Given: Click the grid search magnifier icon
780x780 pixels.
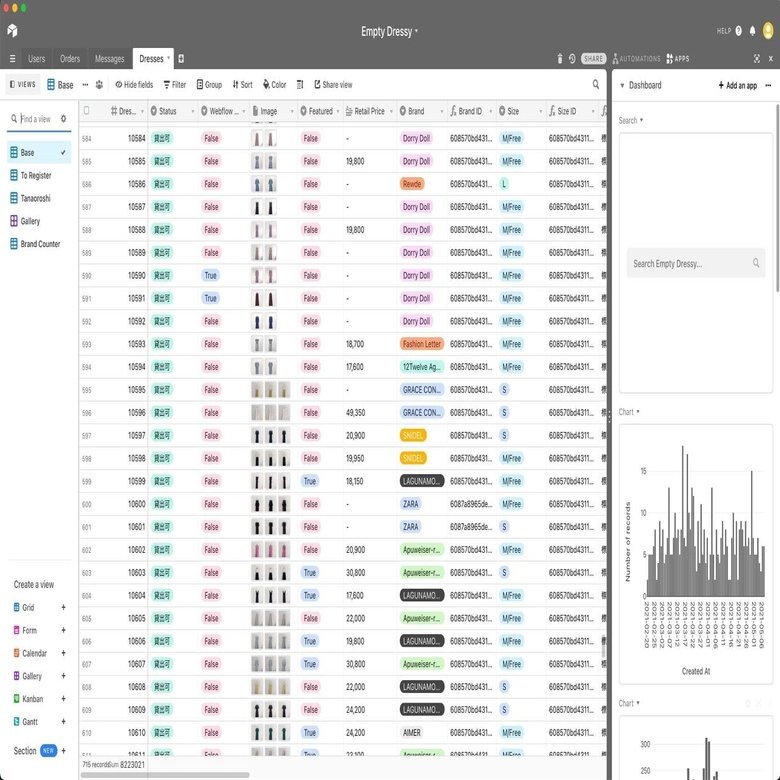Looking at the screenshot, I should coord(595,85).
